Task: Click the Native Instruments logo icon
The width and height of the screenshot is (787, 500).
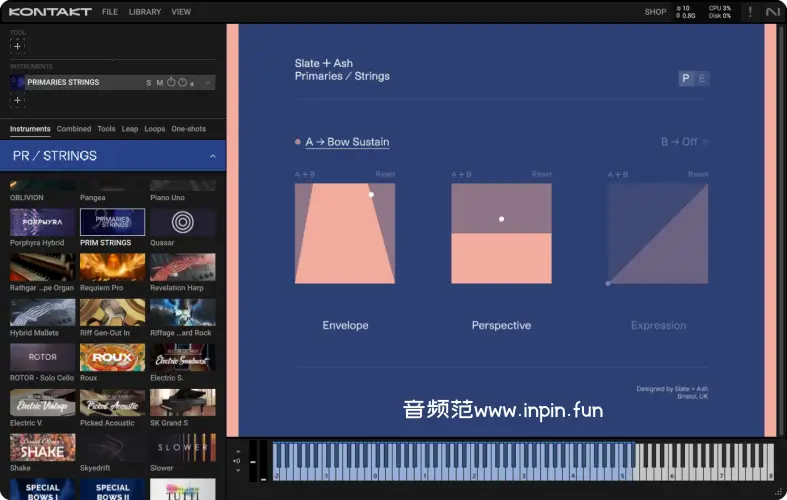Action: (772, 12)
